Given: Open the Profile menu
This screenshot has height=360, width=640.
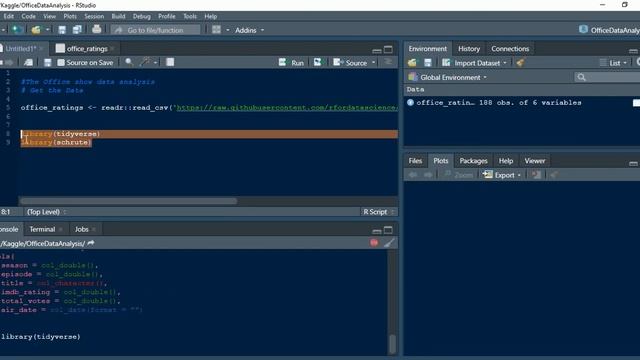Looking at the screenshot, I should click(167, 16).
